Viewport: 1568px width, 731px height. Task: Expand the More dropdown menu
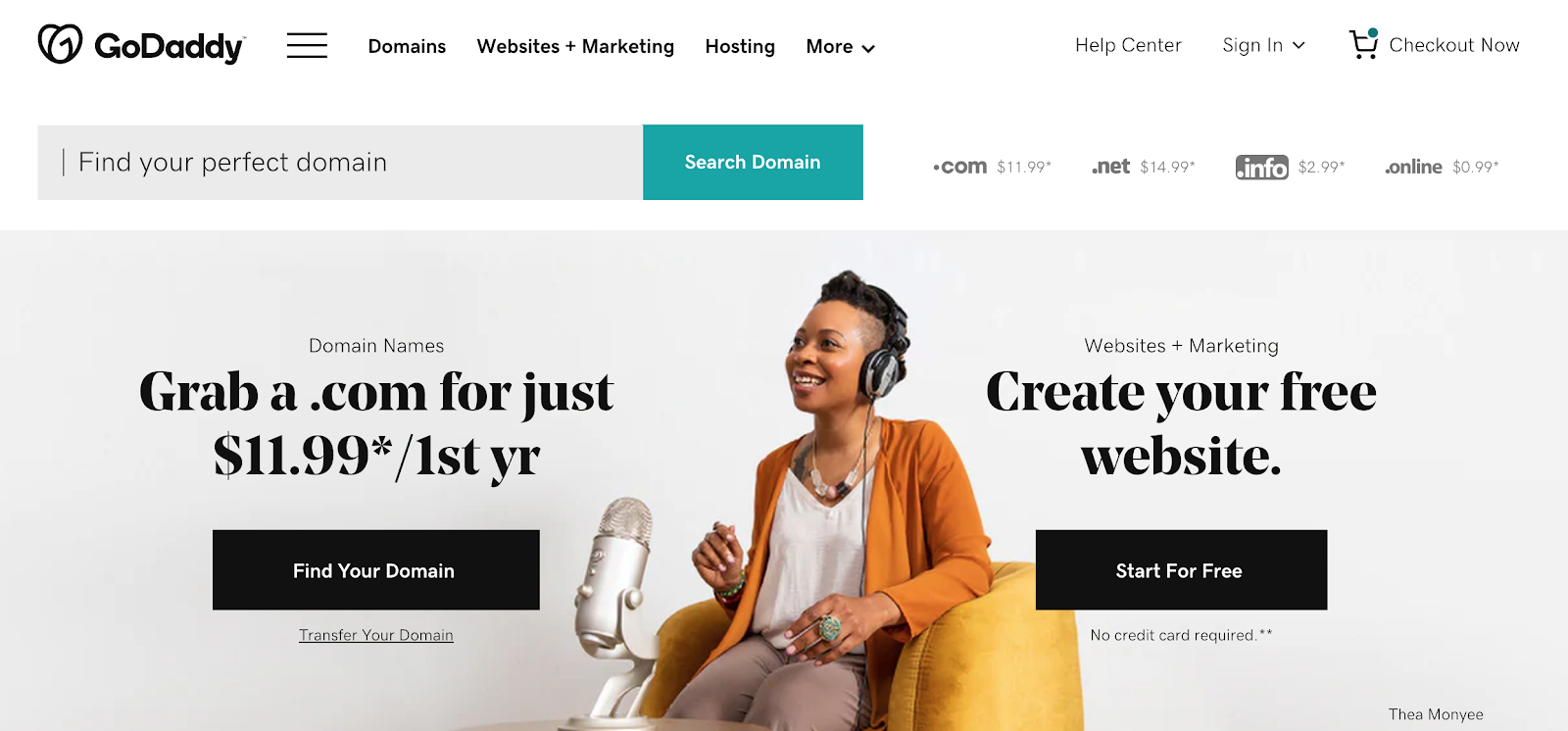point(840,46)
